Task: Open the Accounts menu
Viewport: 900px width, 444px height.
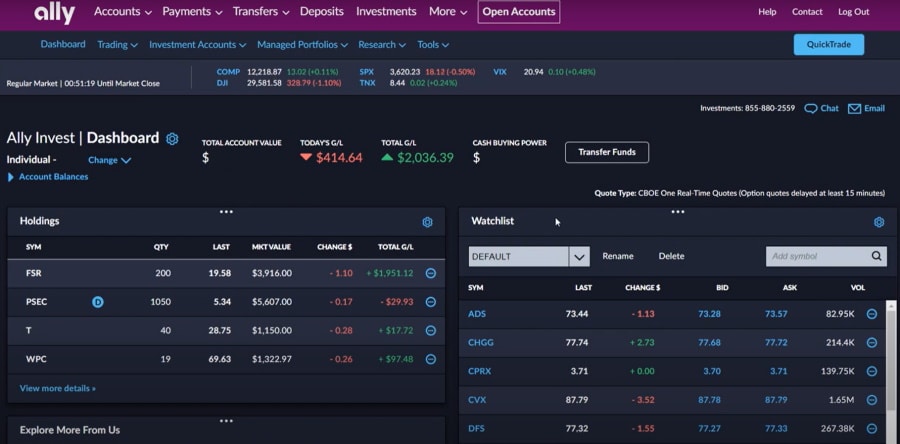Action: pyautogui.click(x=123, y=11)
